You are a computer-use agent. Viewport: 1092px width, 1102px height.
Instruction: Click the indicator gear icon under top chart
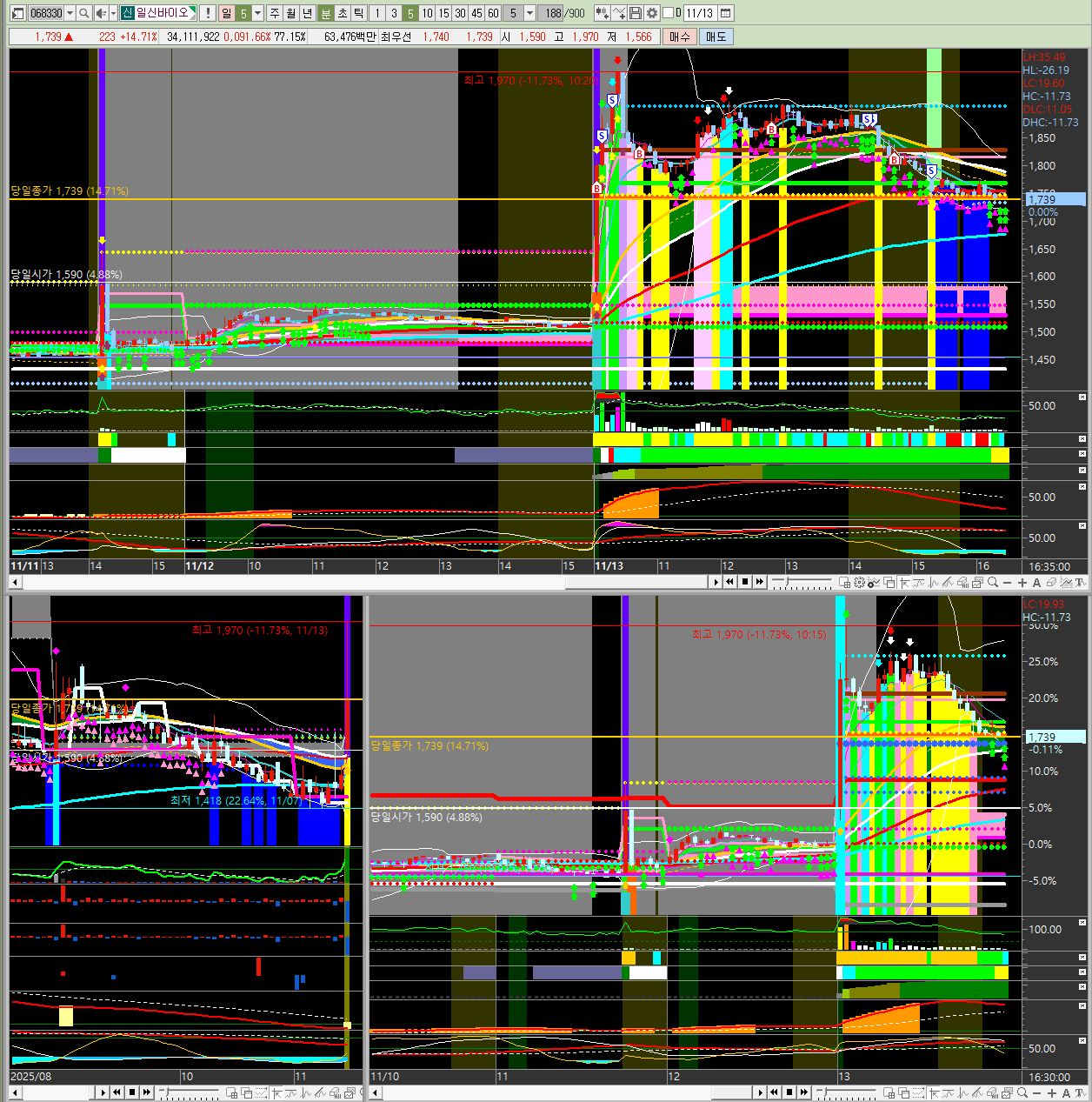coord(858,582)
